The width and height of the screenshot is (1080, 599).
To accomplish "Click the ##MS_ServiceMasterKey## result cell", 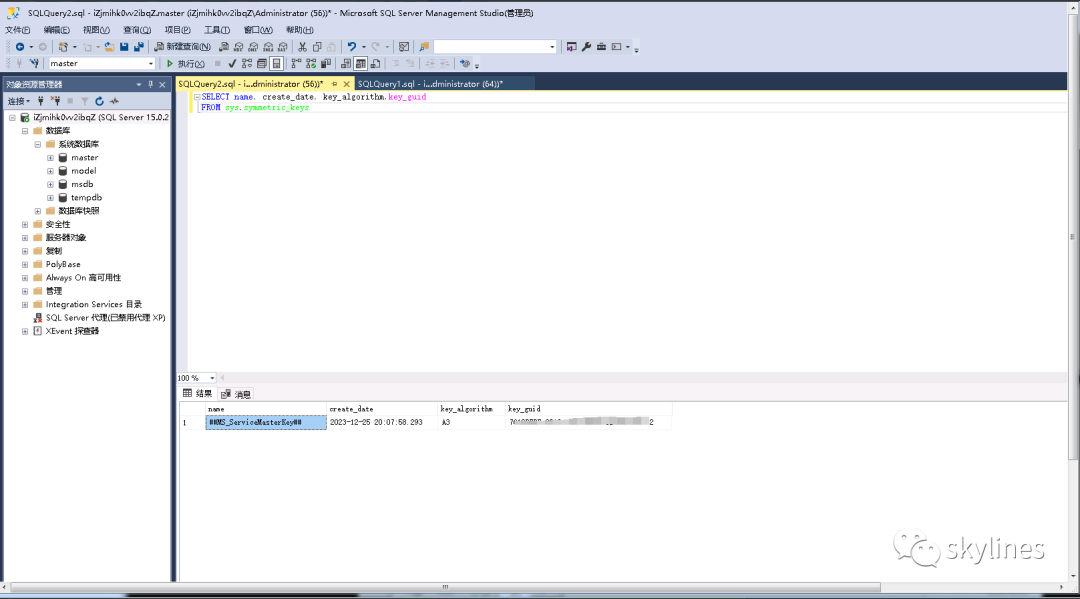I will 266,422.
